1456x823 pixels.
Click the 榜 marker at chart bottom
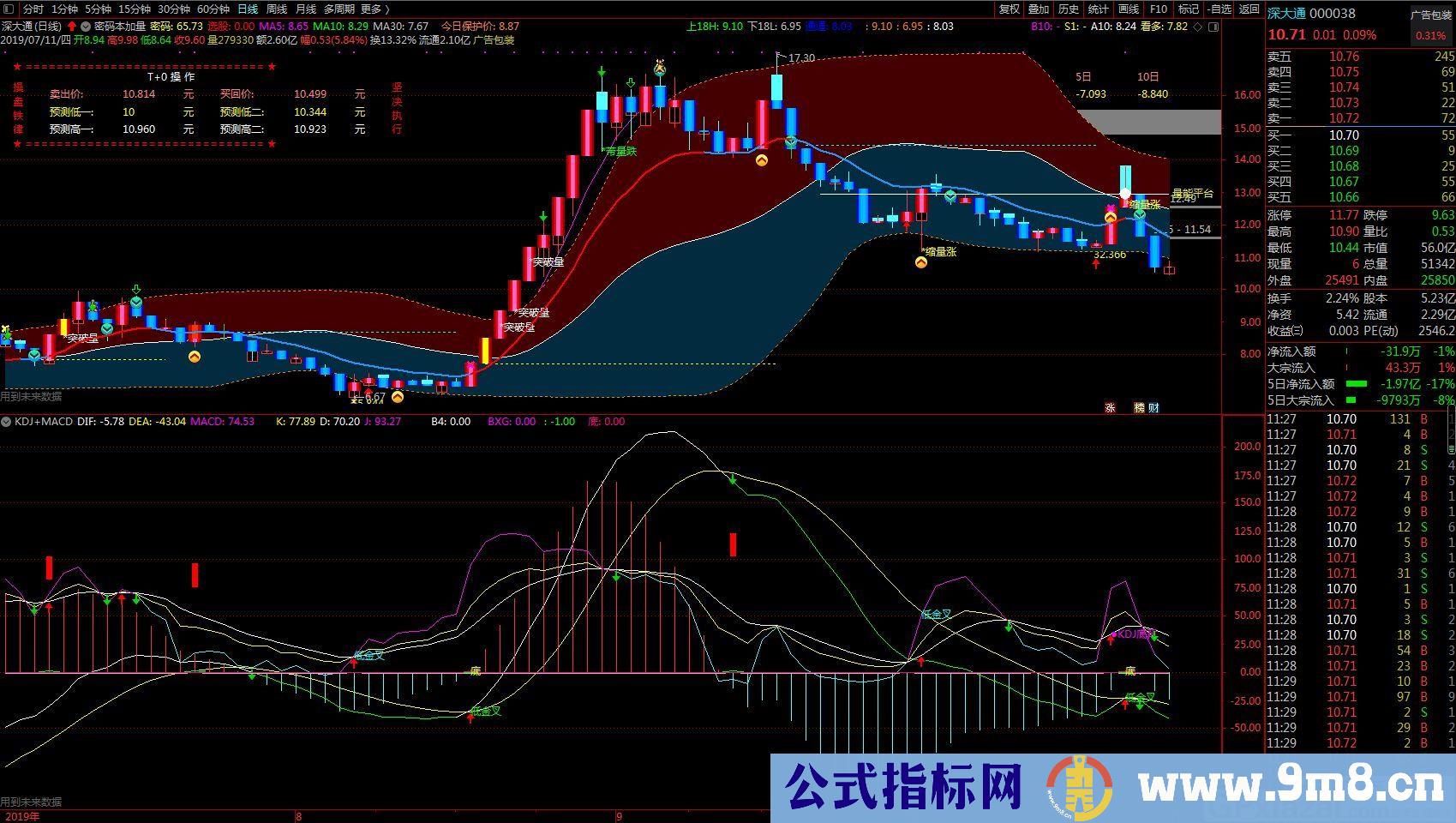click(x=1139, y=408)
